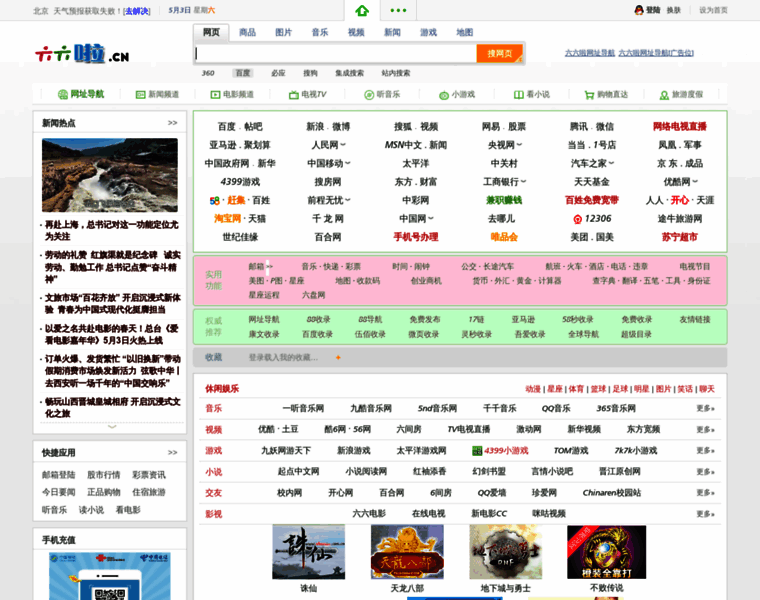Select 搜狗 search engine option
Image resolution: width=760 pixels, height=600 pixels.
[310, 73]
